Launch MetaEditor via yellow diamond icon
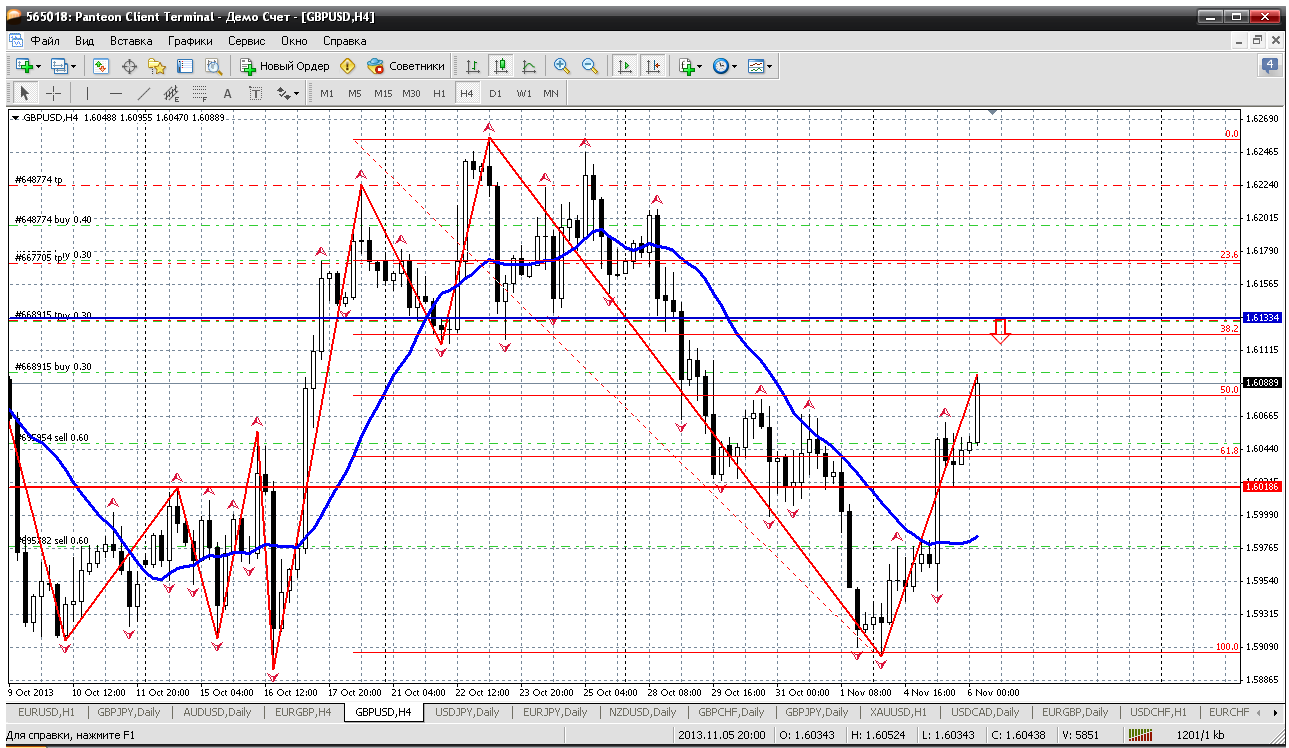This screenshot has height=748, width=1289. point(347,66)
